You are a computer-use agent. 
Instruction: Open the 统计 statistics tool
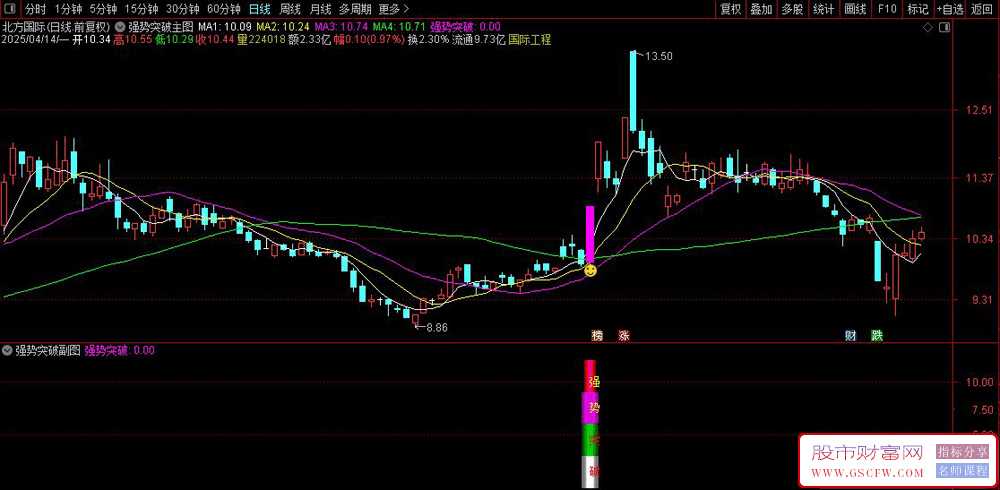(823, 9)
